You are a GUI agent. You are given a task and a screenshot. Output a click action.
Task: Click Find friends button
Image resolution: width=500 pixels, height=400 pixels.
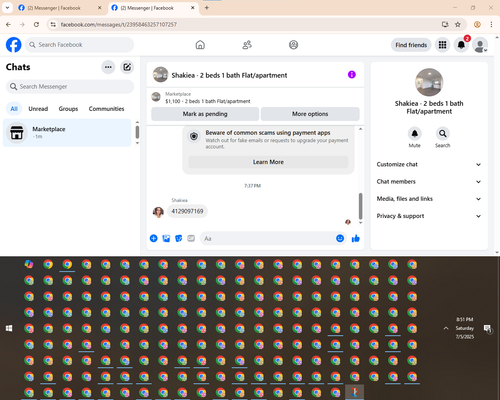point(411,45)
